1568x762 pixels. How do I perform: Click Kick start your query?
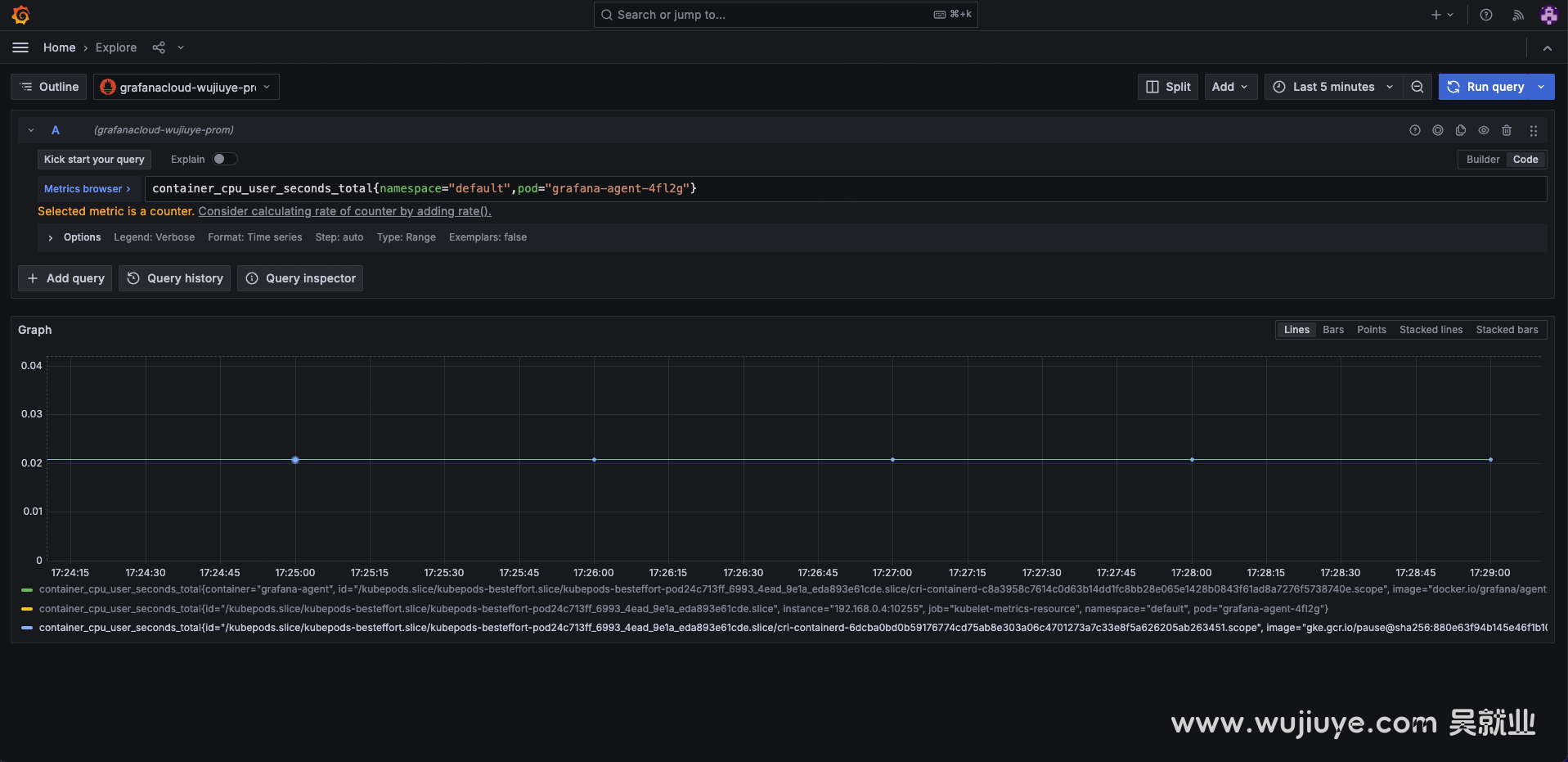point(94,160)
